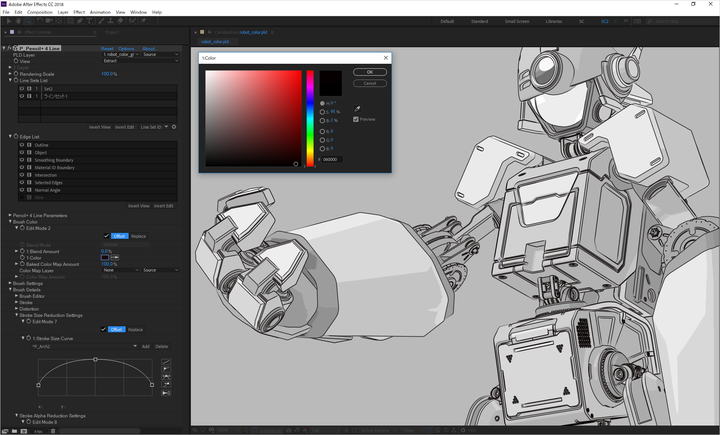Hide the Outline edge visibility eye
This screenshot has height=435, width=720.
pos(21,145)
